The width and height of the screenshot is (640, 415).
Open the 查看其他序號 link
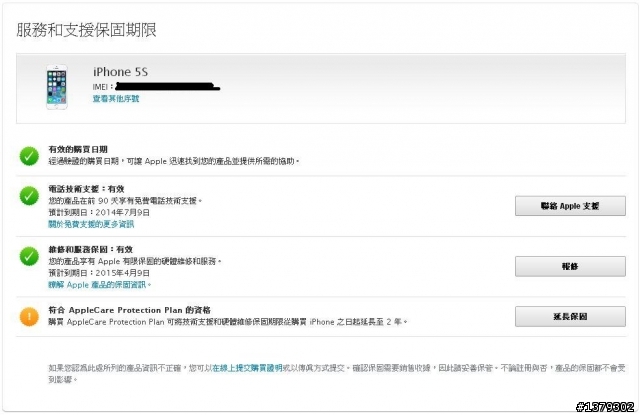[116, 99]
